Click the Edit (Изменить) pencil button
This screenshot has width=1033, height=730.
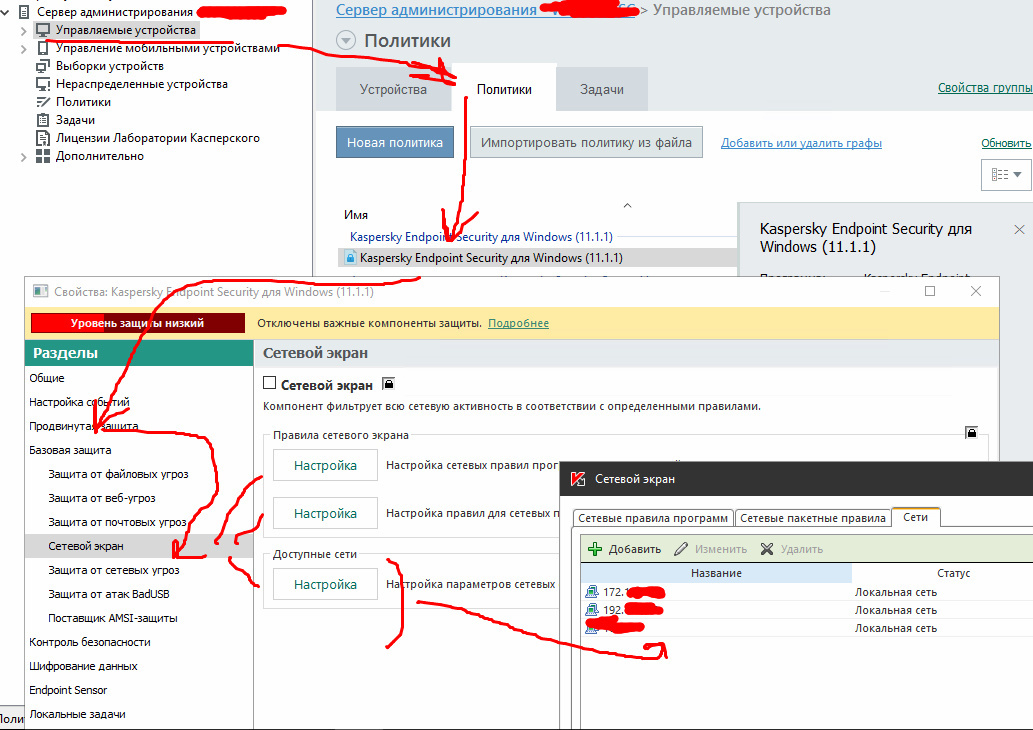point(710,549)
